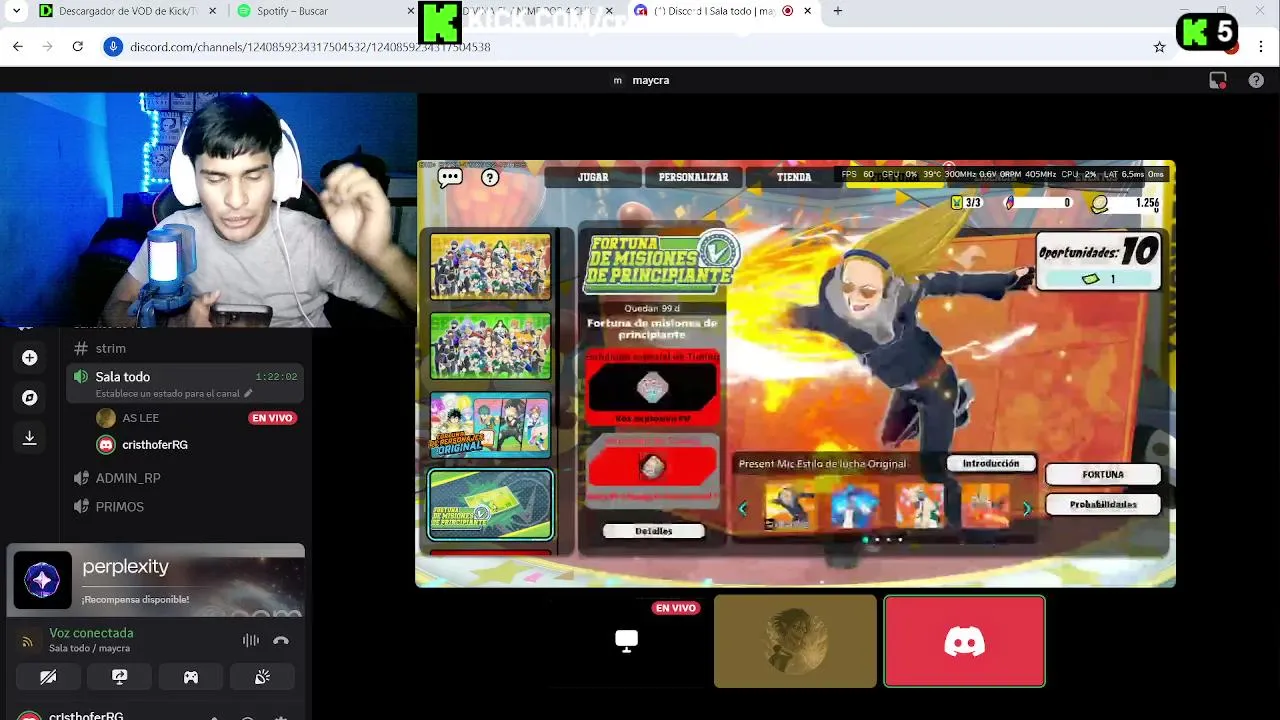The width and height of the screenshot is (1280, 720).
Task: Select the fourth orange reward thumbnail
Action: (x=985, y=506)
